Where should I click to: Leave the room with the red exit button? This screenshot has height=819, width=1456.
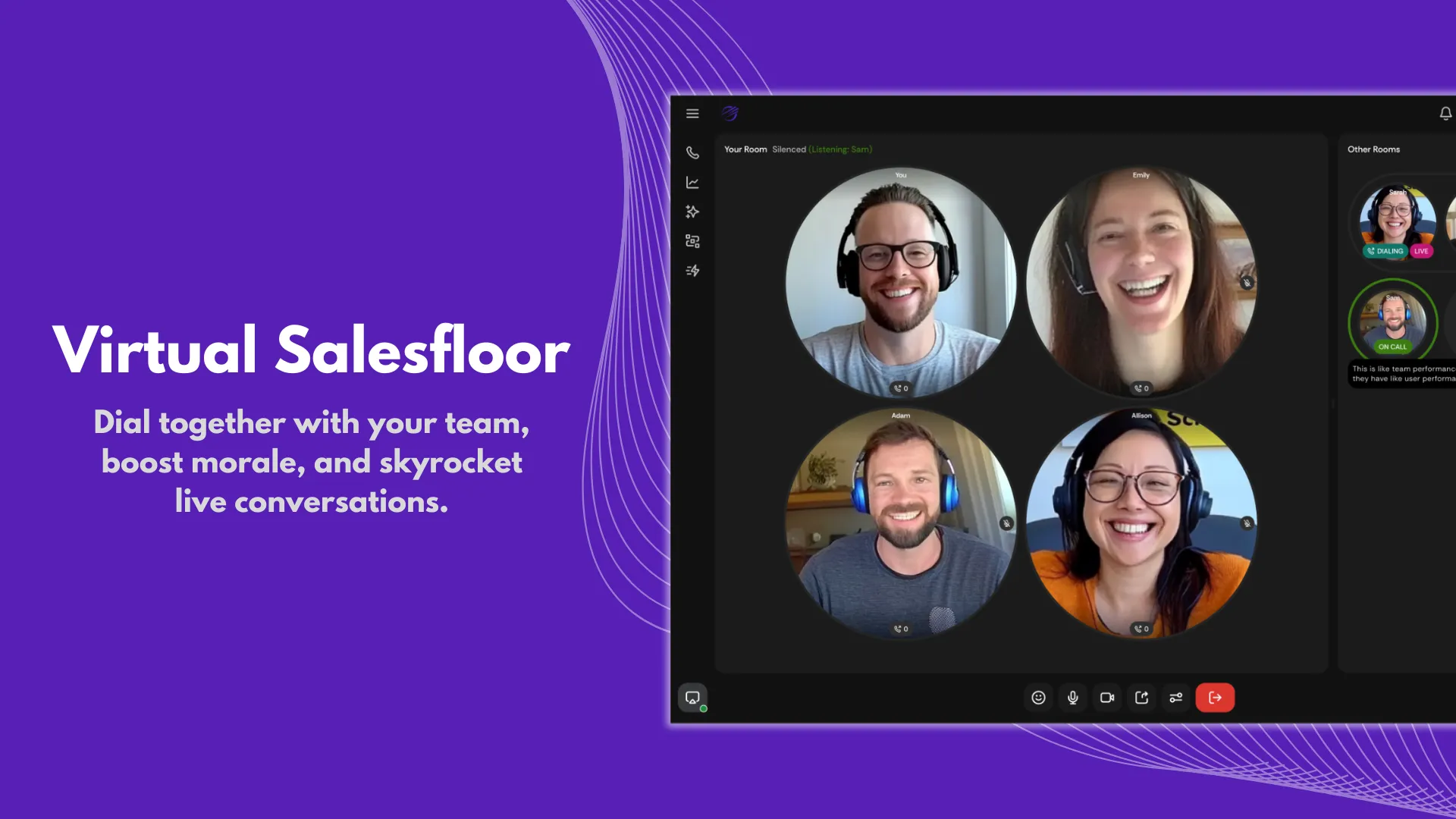click(1215, 698)
